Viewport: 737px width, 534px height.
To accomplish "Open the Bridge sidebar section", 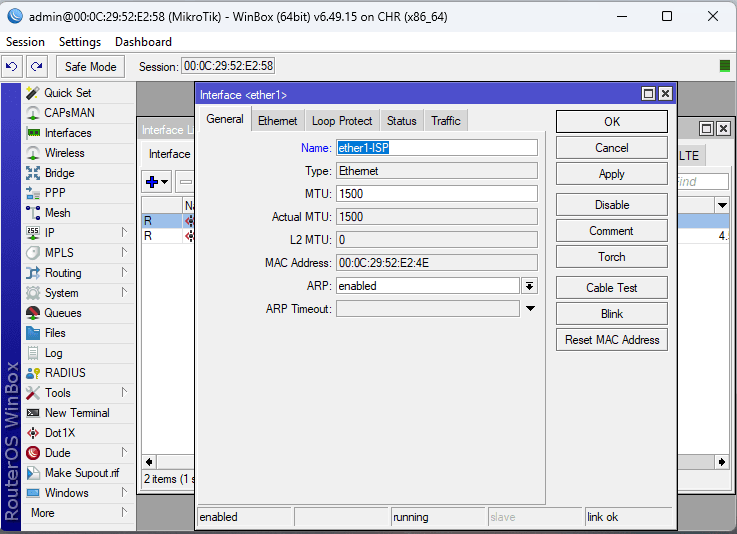I will pyautogui.click(x=59, y=173).
